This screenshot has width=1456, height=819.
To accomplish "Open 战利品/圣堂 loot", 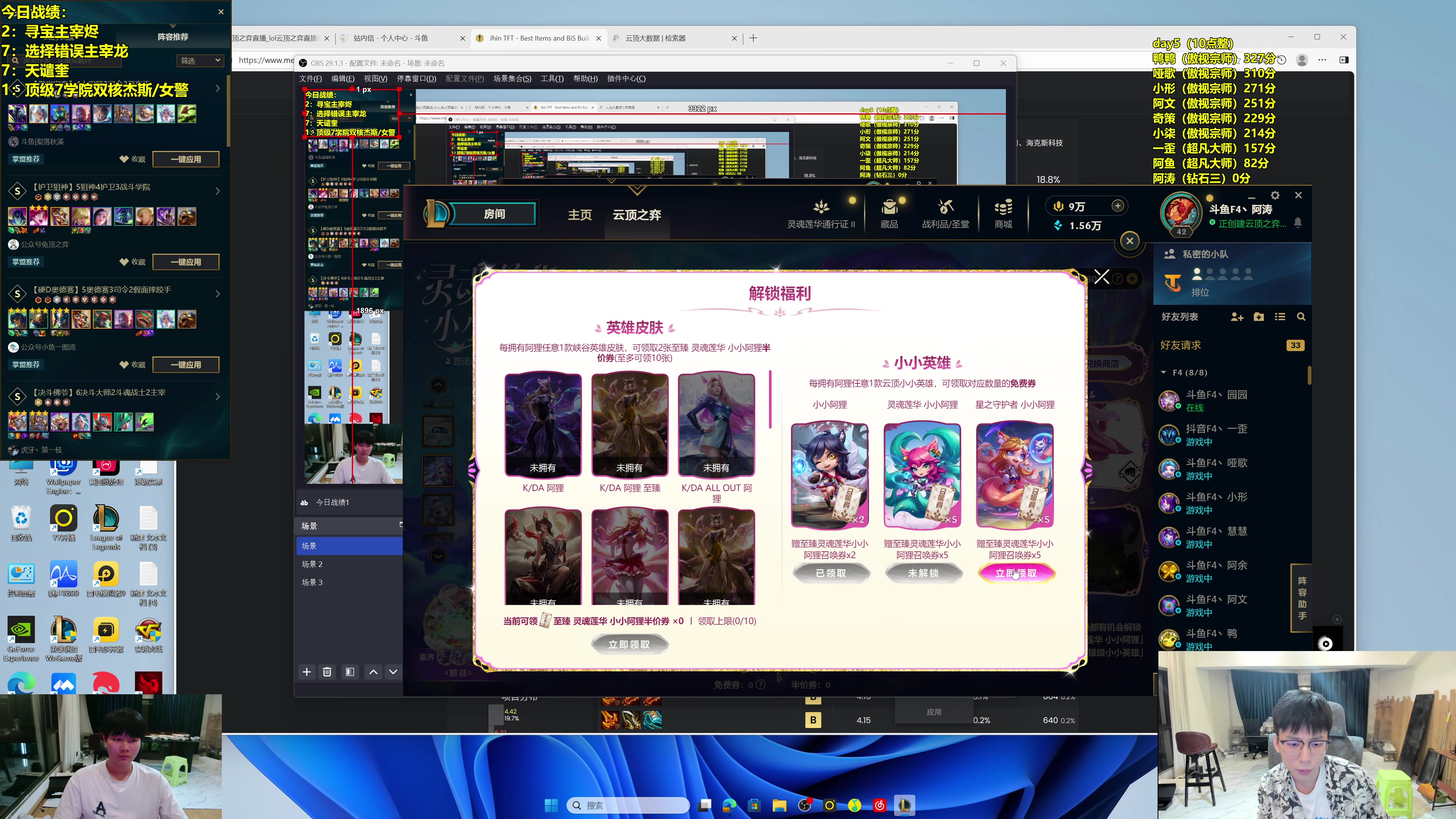I will 945,213.
